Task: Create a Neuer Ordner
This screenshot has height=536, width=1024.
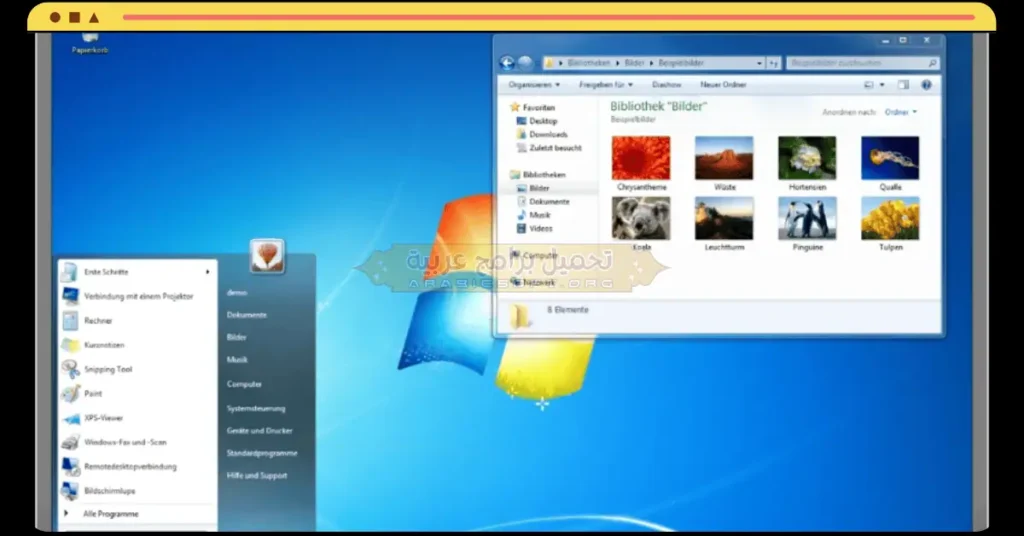Action: coord(723,85)
